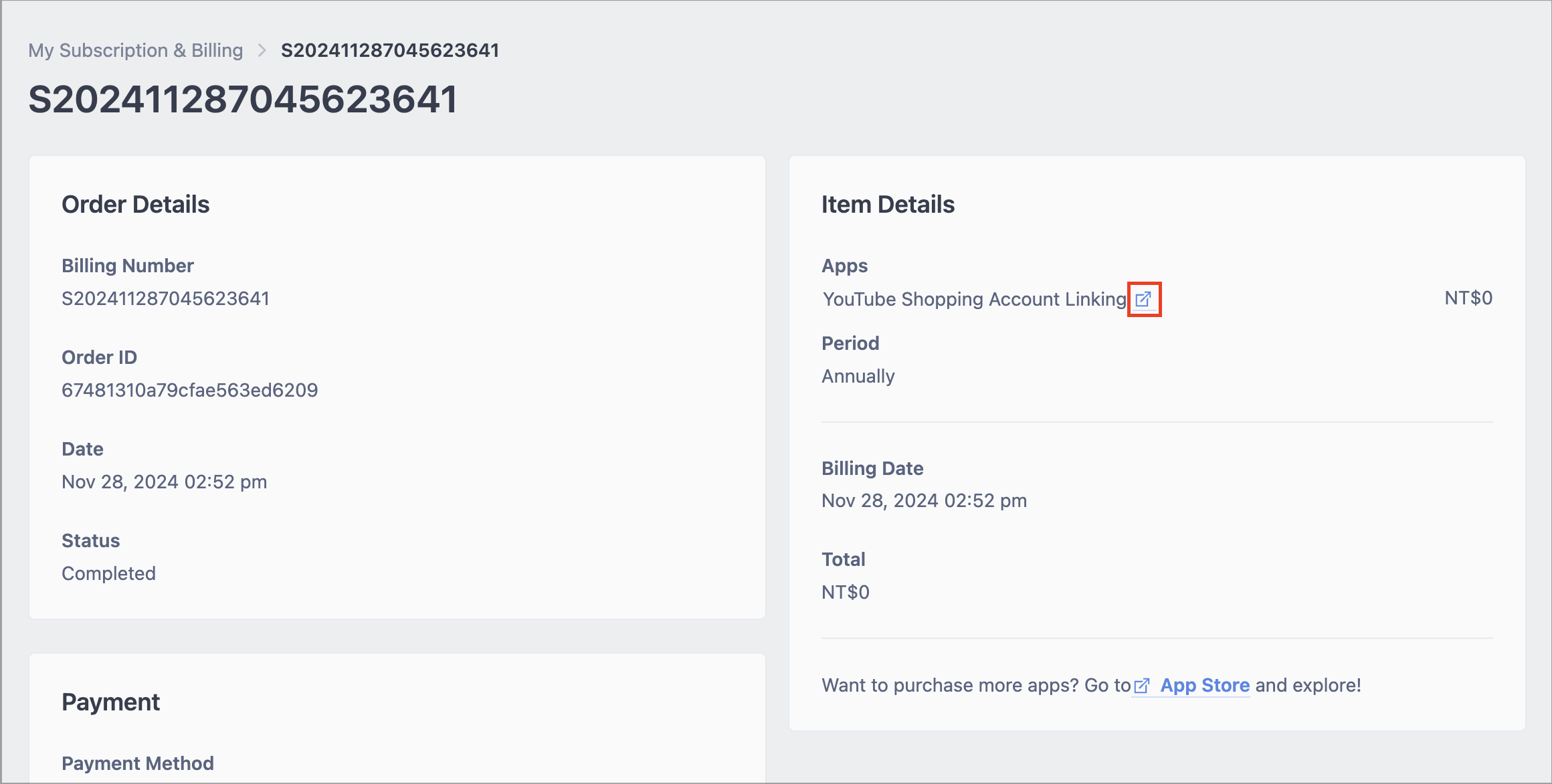Click the NT$0 price beside the app
The width and height of the screenshot is (1552, 784).
1468,298
